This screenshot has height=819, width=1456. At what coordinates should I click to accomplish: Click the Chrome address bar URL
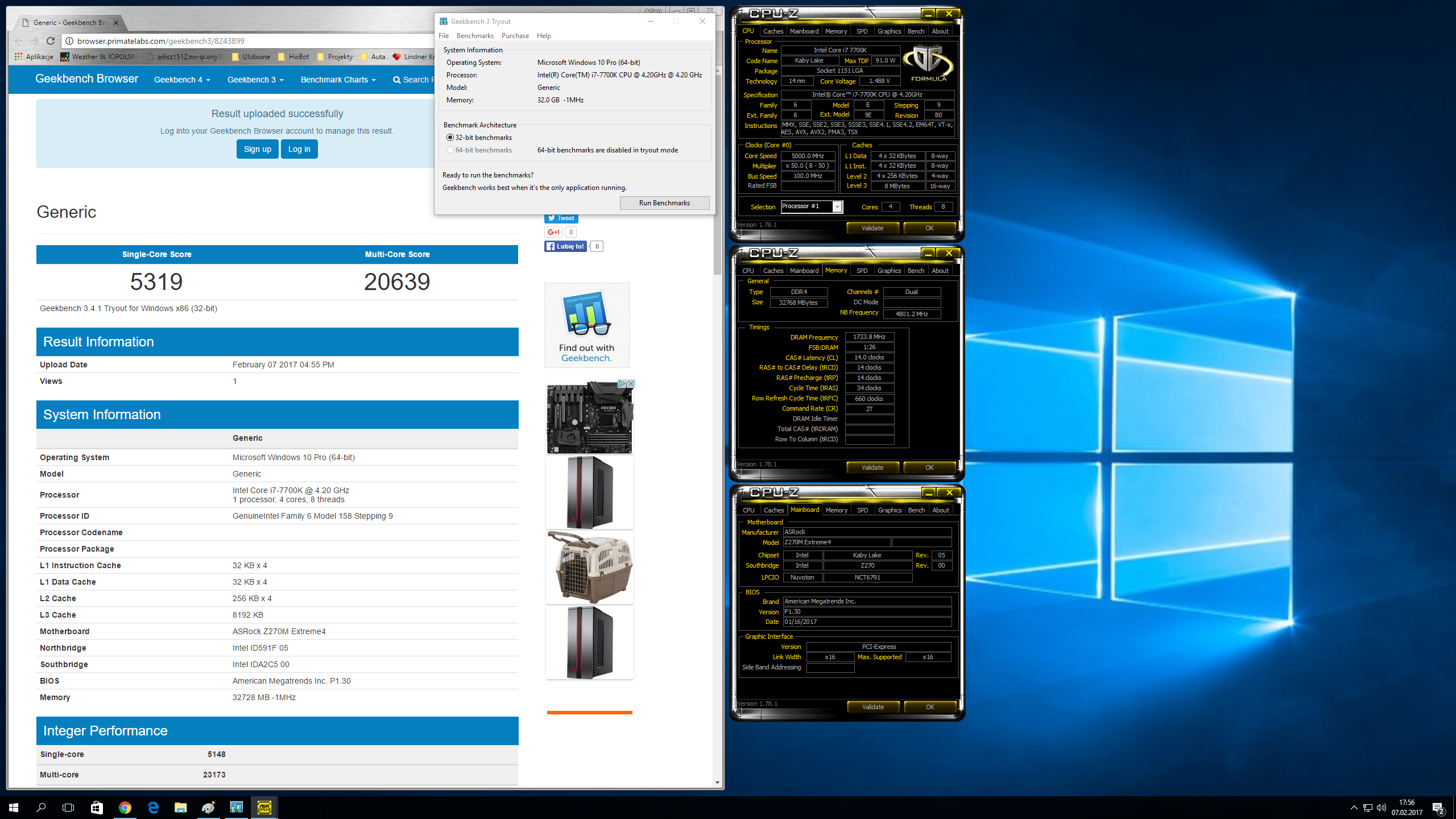point(161,41)
